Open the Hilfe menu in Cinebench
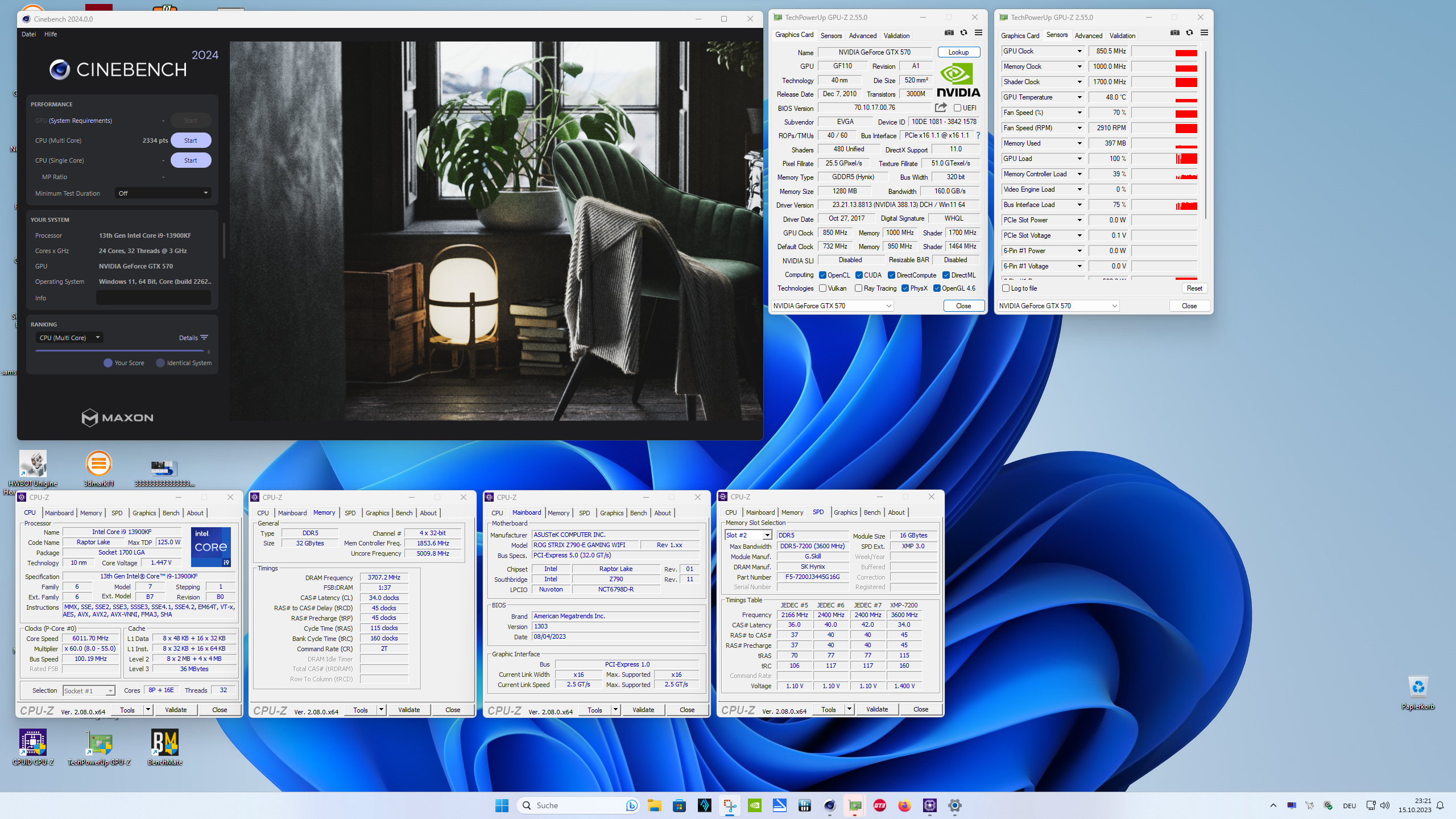This screenshot has height=819, width=1456. (51, 34)
